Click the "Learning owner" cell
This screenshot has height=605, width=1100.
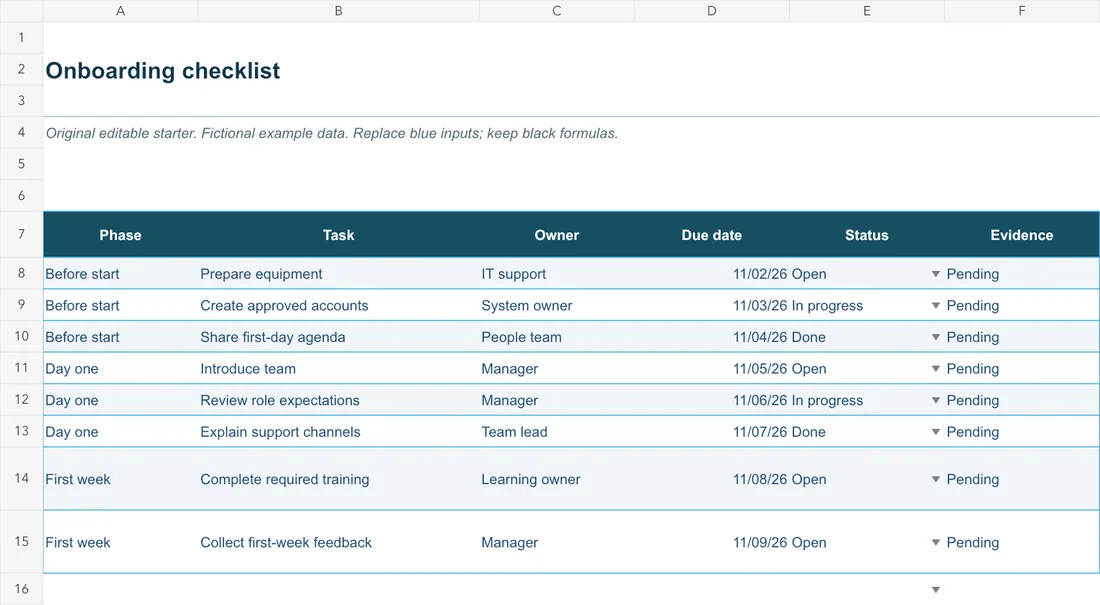tap(556, 479)
